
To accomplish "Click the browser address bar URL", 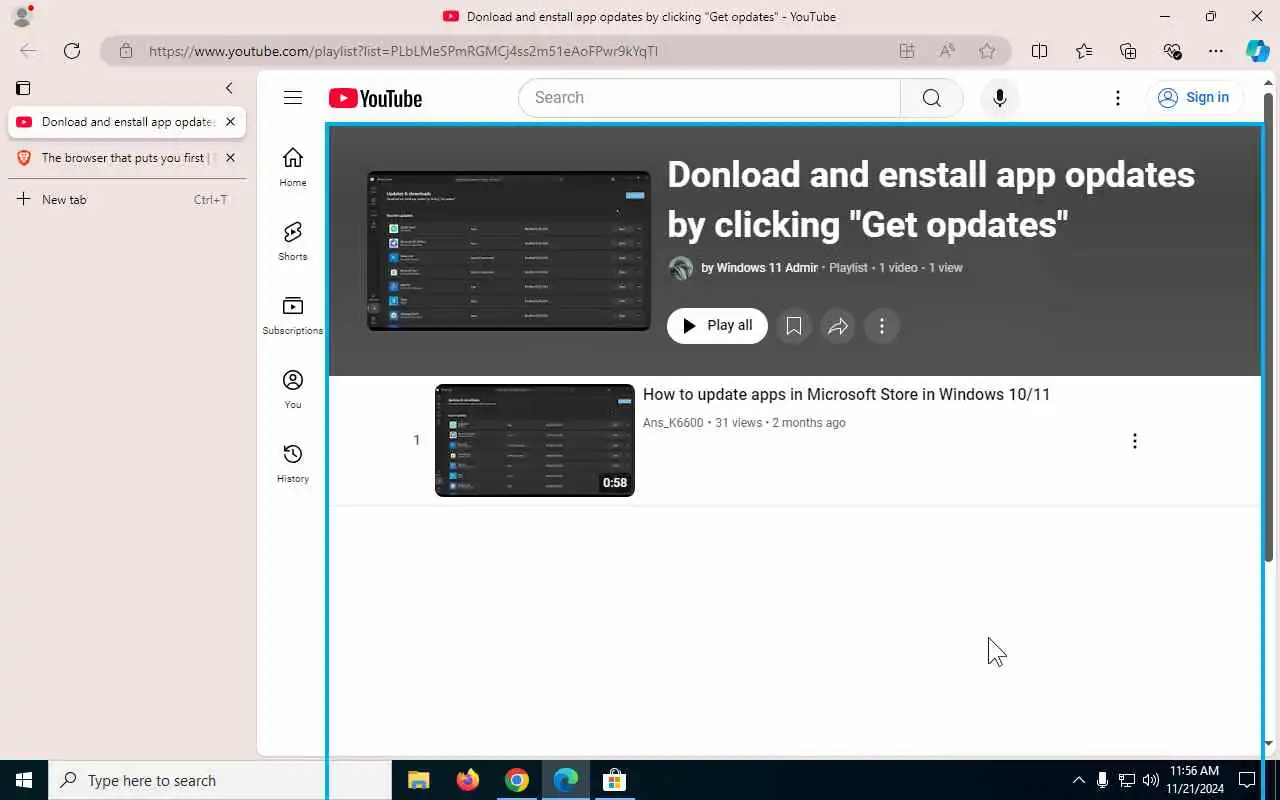I will [x=403, y=51].
